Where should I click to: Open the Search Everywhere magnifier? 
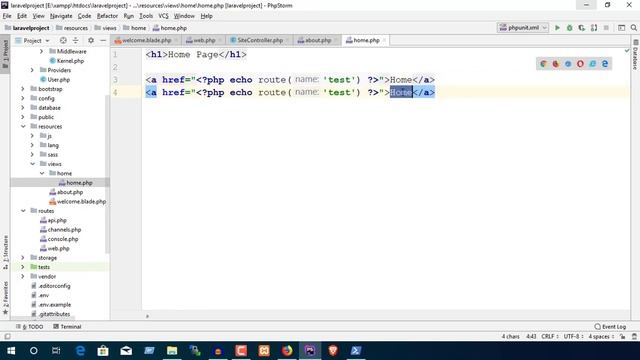tap(633, 28)
